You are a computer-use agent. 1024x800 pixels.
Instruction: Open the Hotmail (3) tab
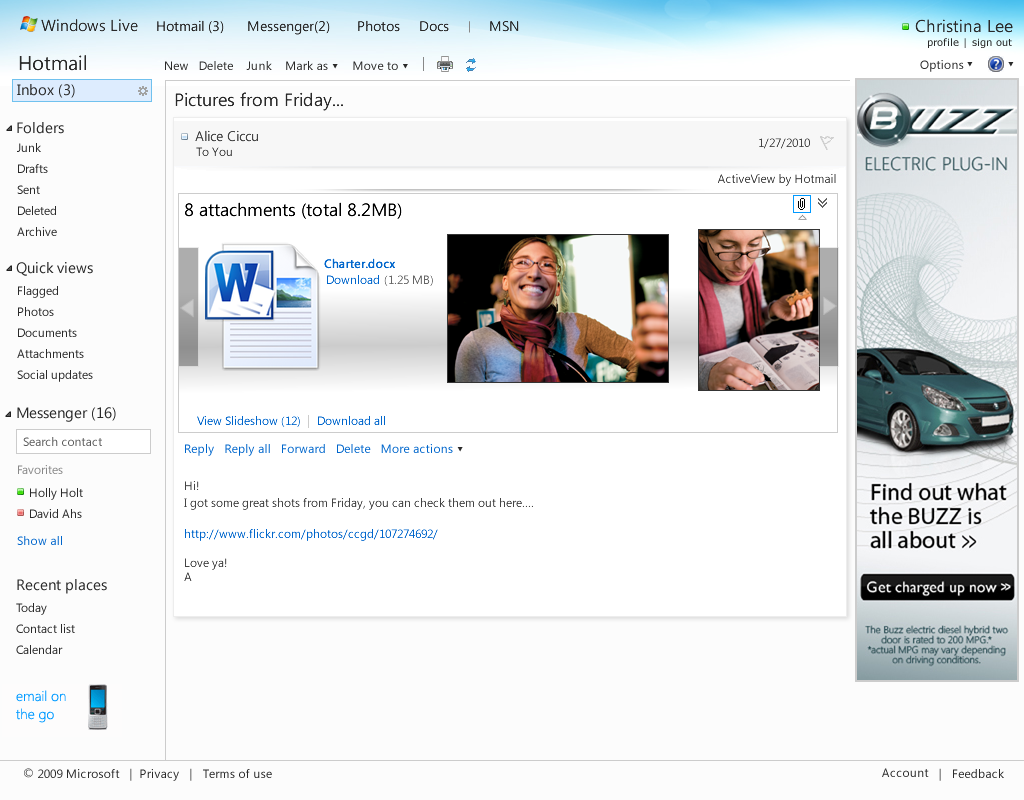tap(190, 26)
